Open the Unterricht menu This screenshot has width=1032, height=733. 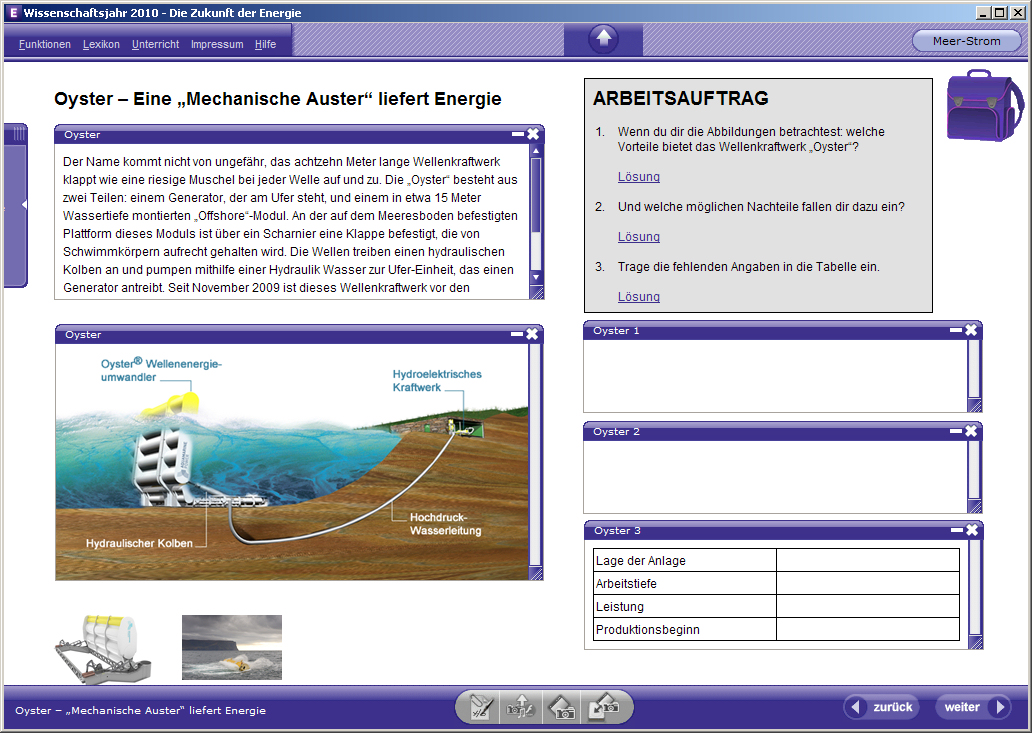[x=155, y=44]
